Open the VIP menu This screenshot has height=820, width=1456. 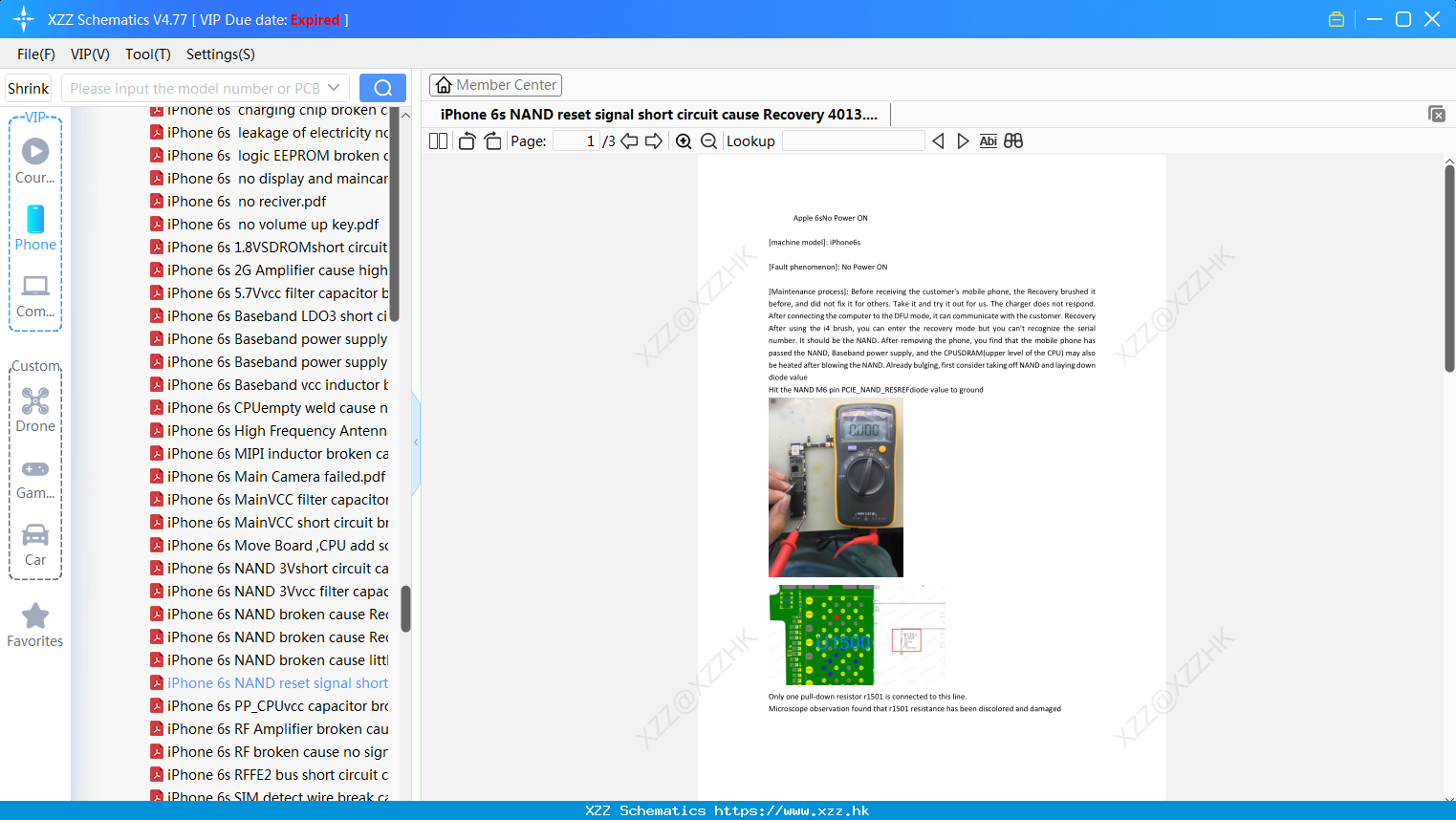90,54
